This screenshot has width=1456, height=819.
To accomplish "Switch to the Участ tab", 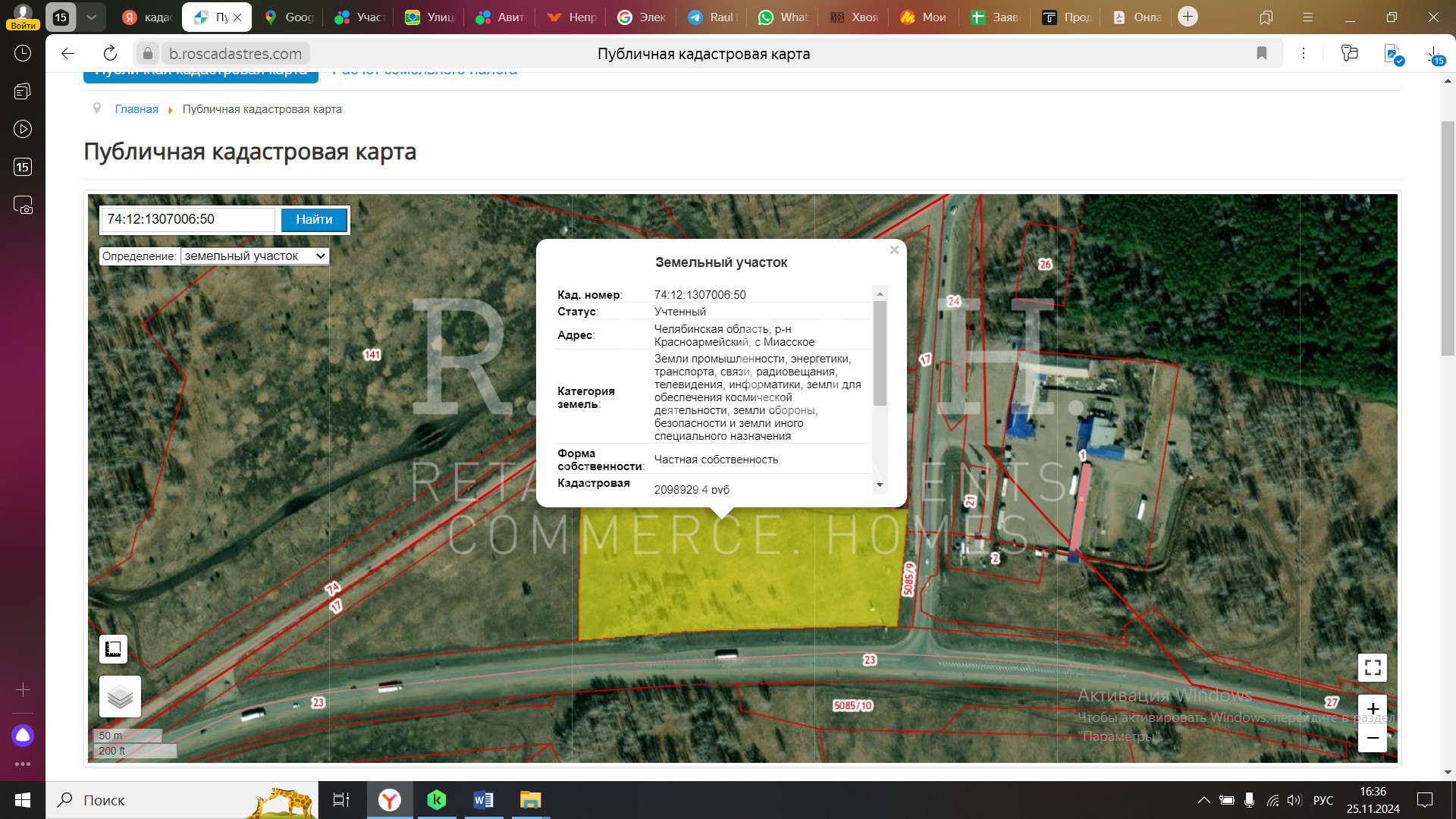I will pyautogui.click(x=360, y=17).
